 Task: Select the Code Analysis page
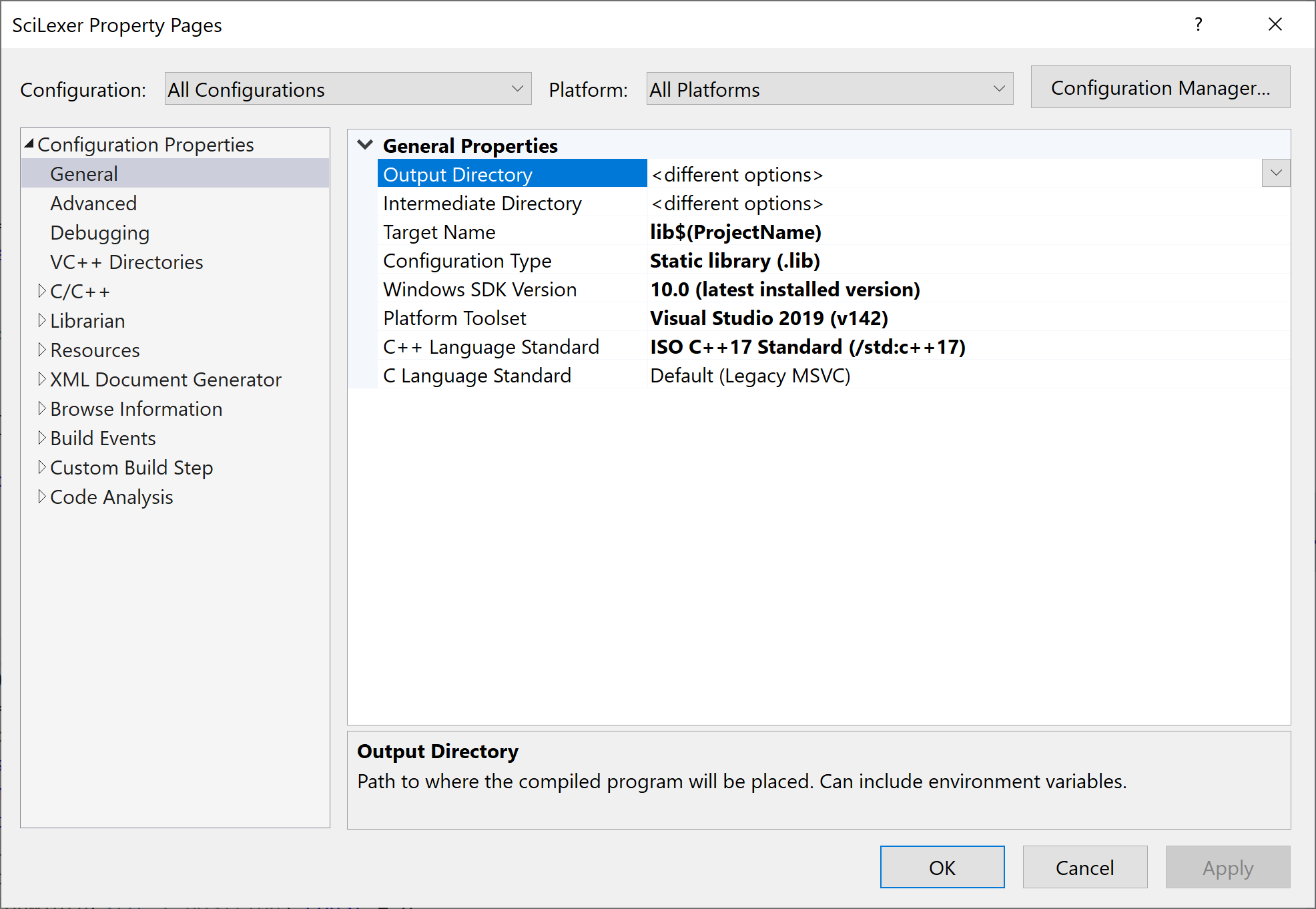tap(111, 497)
